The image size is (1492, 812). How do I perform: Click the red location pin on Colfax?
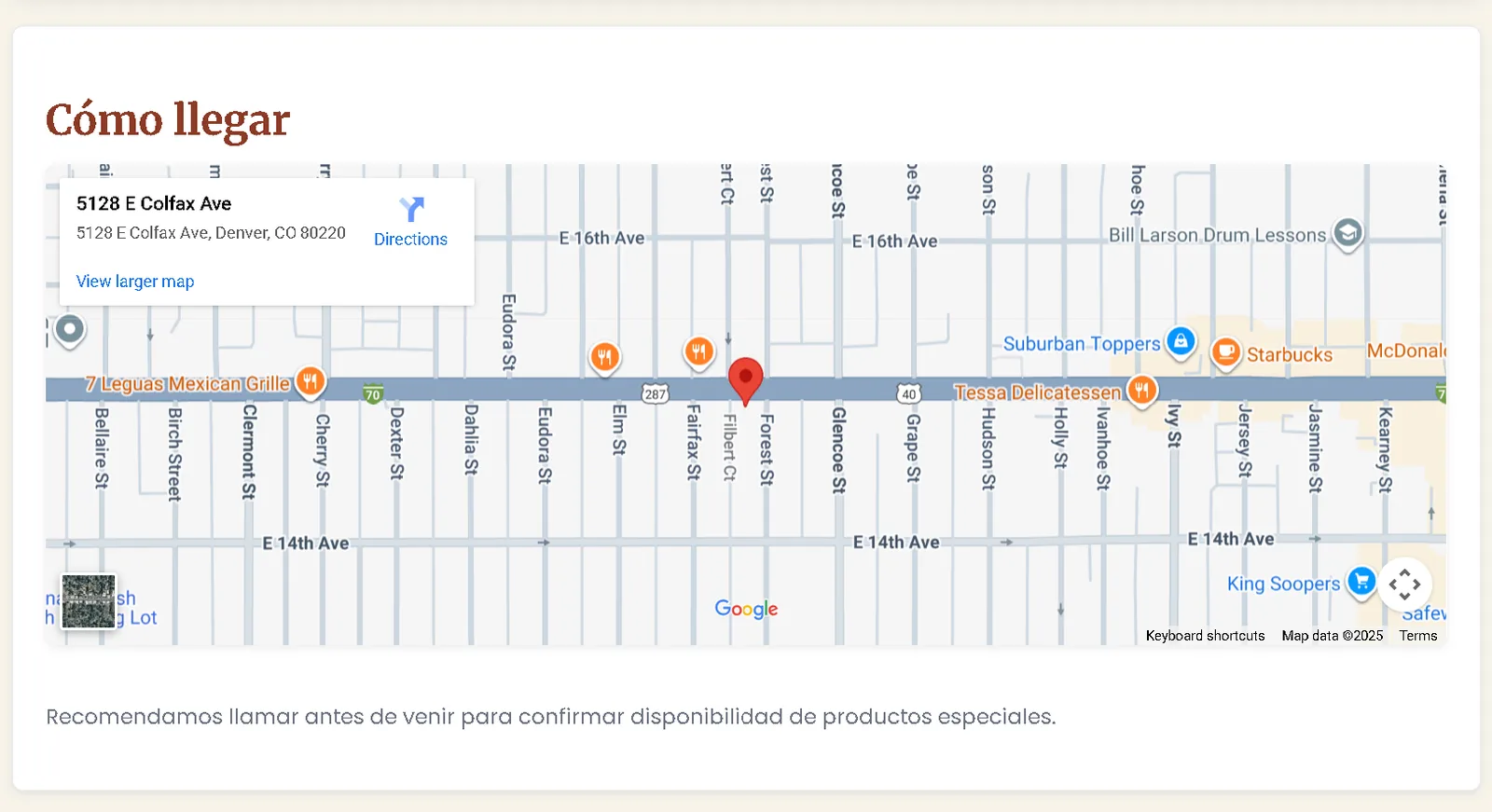coord(745,380)
